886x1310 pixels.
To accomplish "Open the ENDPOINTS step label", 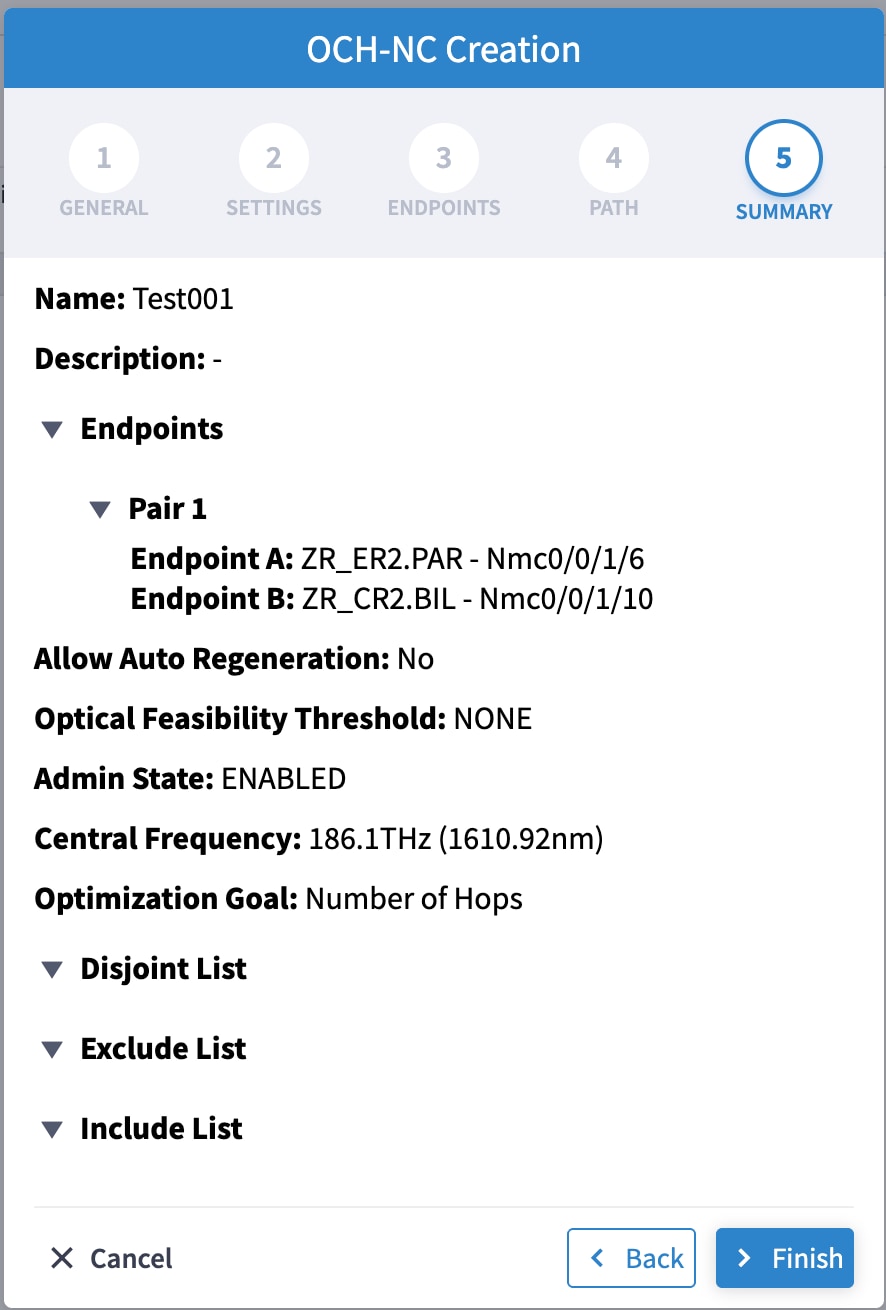I will (x=444, y=208).
